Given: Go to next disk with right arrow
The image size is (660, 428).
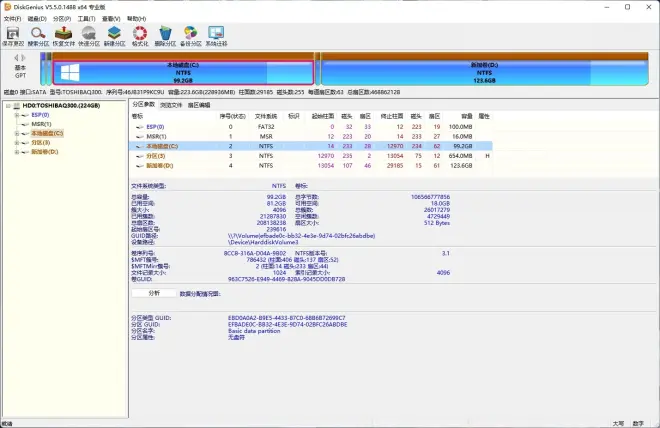Looking at the screenshot, I should point(24,58).
